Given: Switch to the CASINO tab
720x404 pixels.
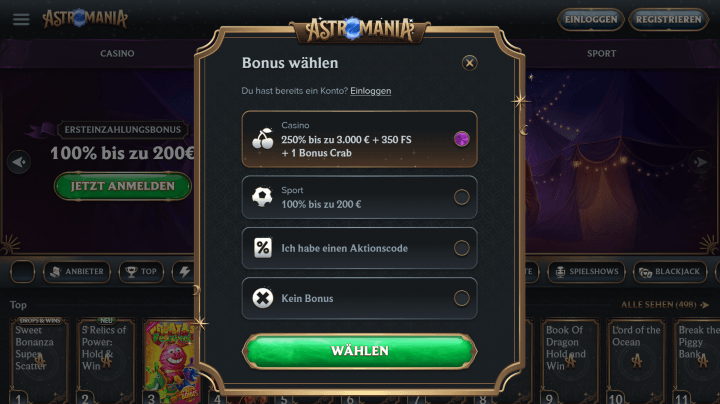Looking at the screenshot, I should click(117, 54).
